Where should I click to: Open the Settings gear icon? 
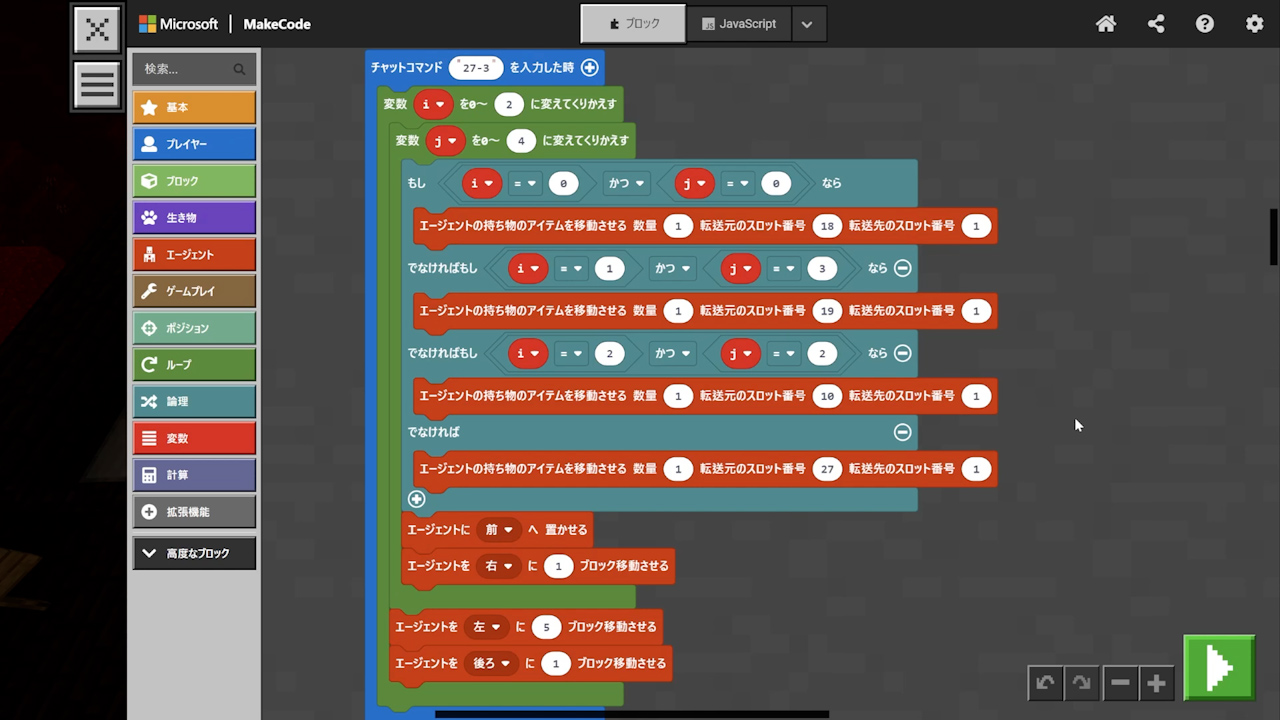click(1254, 24)
